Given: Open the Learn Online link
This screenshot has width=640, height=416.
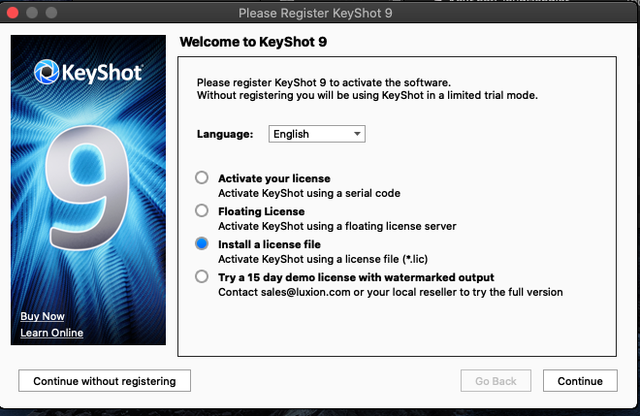Looking at the screenshot, I should tap(52, 333).
